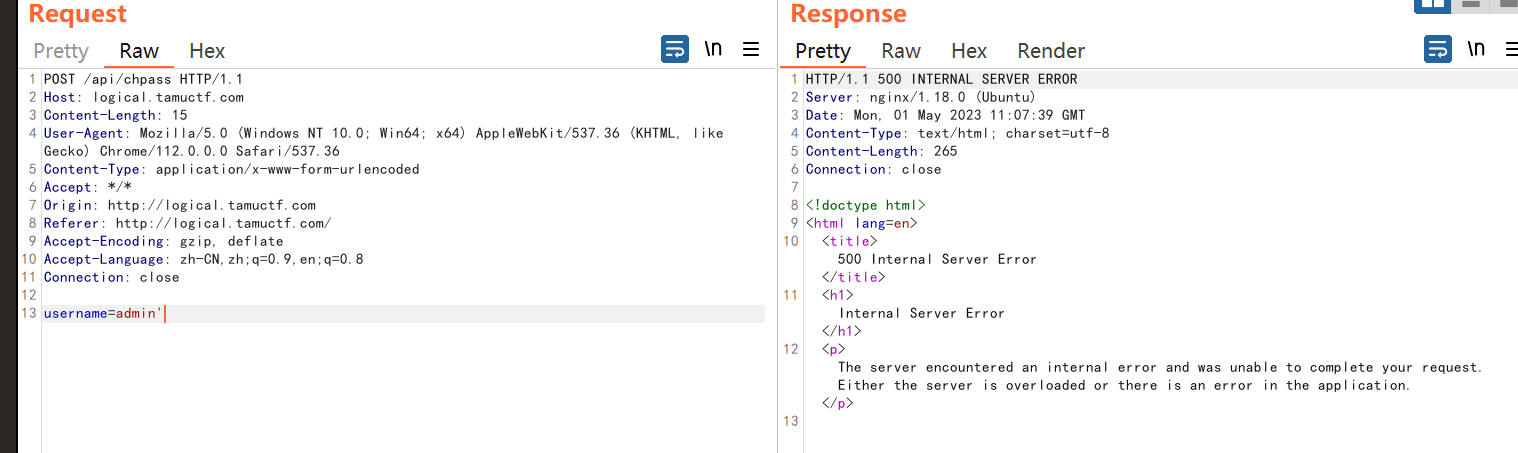Select the tabbed layout icon at far right
1518x453 pixels.
[x=1504, y=4]
